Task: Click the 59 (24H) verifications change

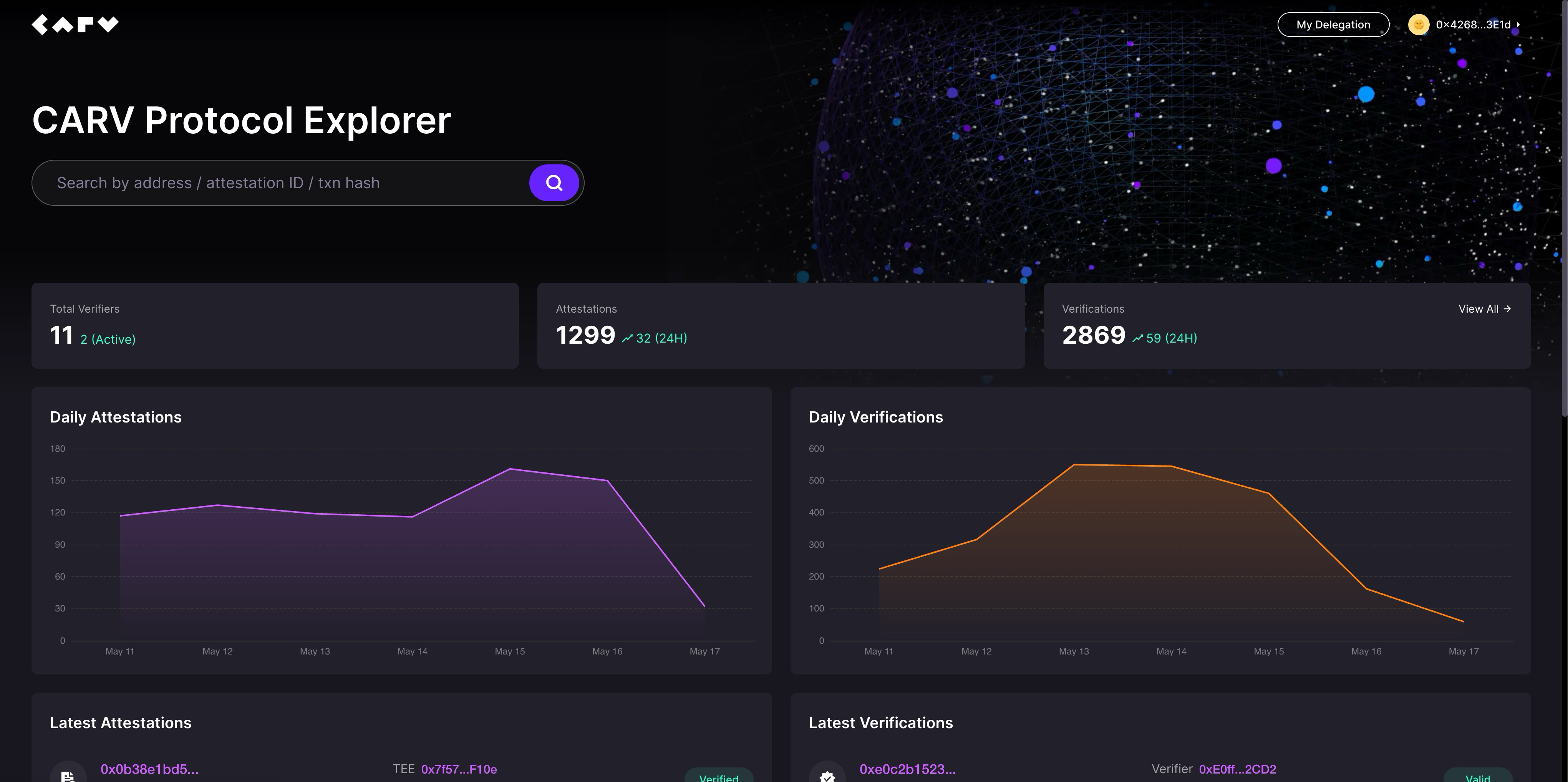Action: tap(1172, 338)
